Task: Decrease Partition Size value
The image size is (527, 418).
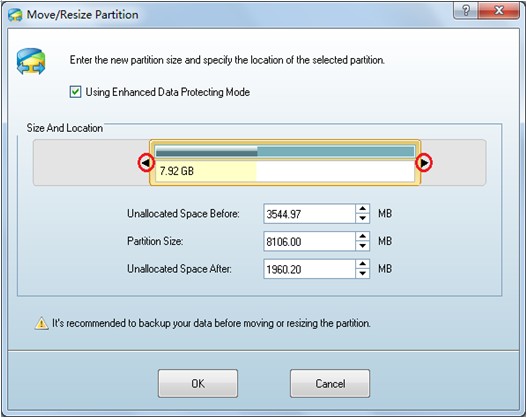Action: coord(362,246)
